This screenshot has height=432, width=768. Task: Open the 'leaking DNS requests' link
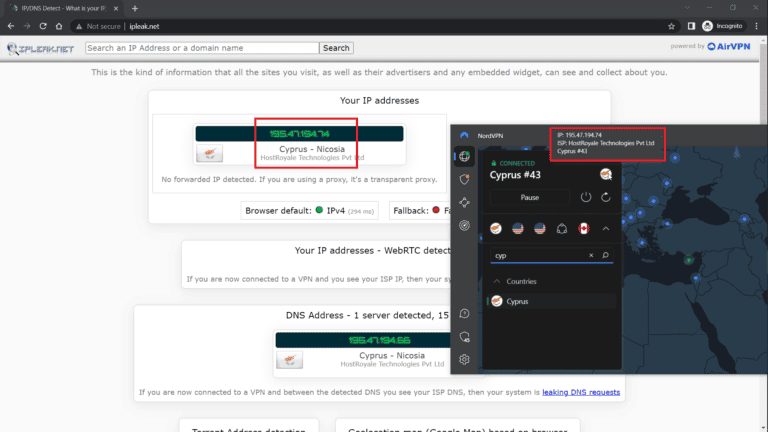(581, 392)
